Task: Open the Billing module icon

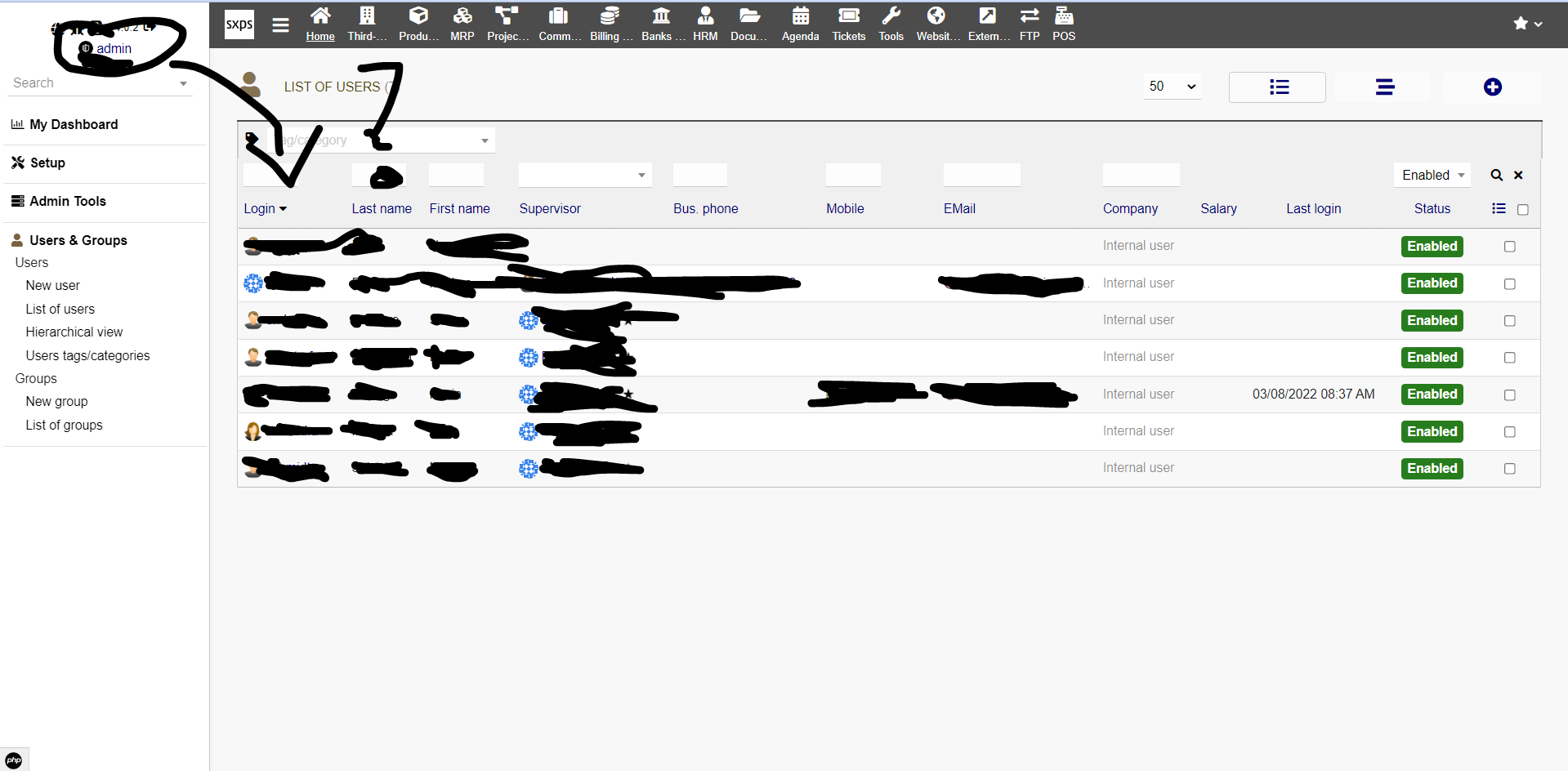Action: [x=610, y=16]
